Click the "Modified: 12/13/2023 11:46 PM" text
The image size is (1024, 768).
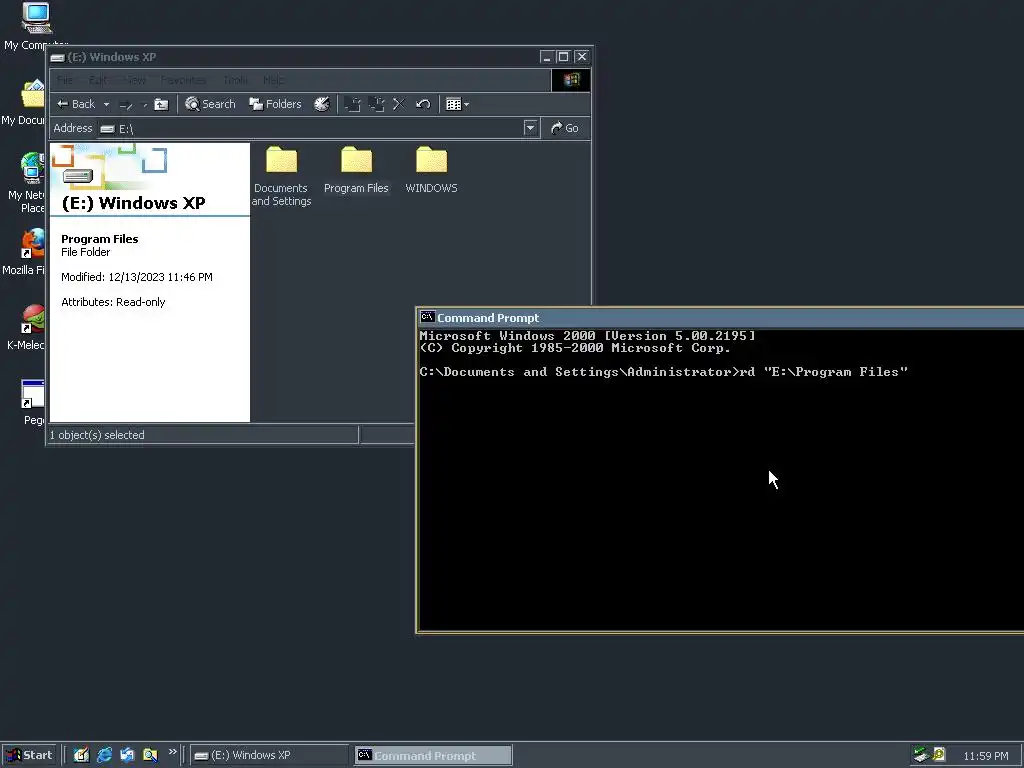[x=136, y=278]
